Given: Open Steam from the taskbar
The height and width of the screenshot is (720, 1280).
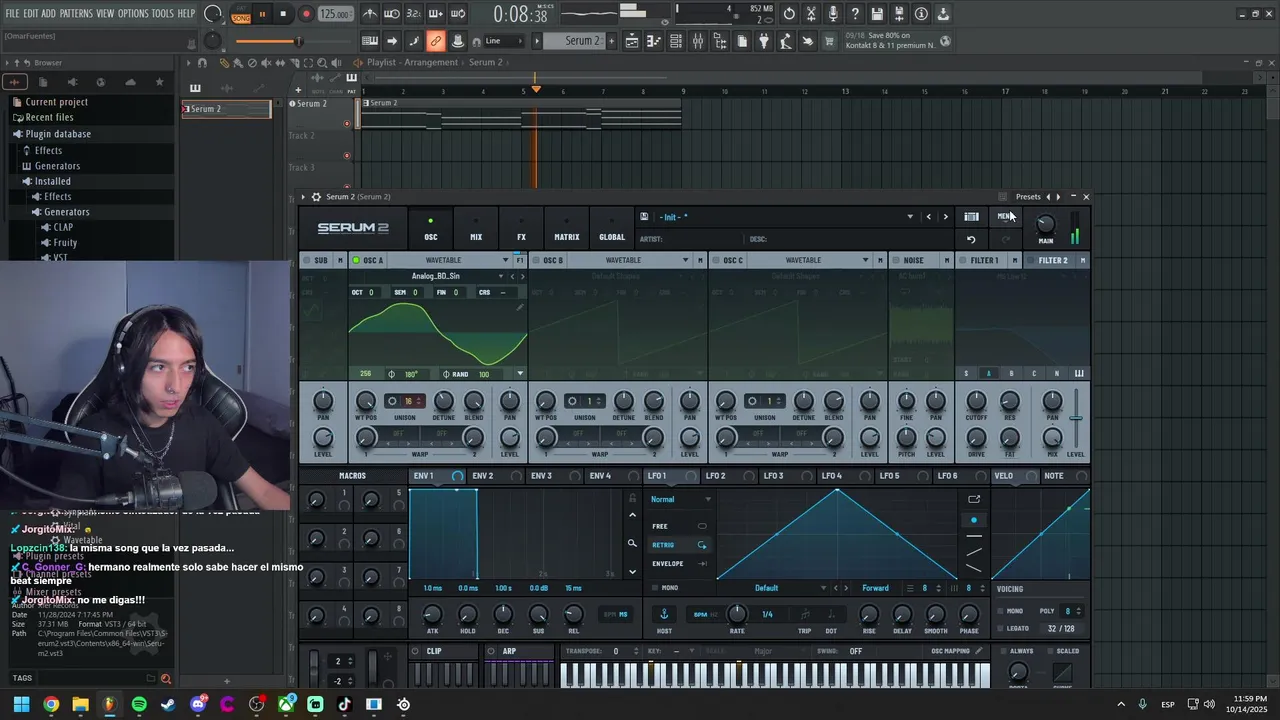Looking at the screenshot, I should coord(168,704).
